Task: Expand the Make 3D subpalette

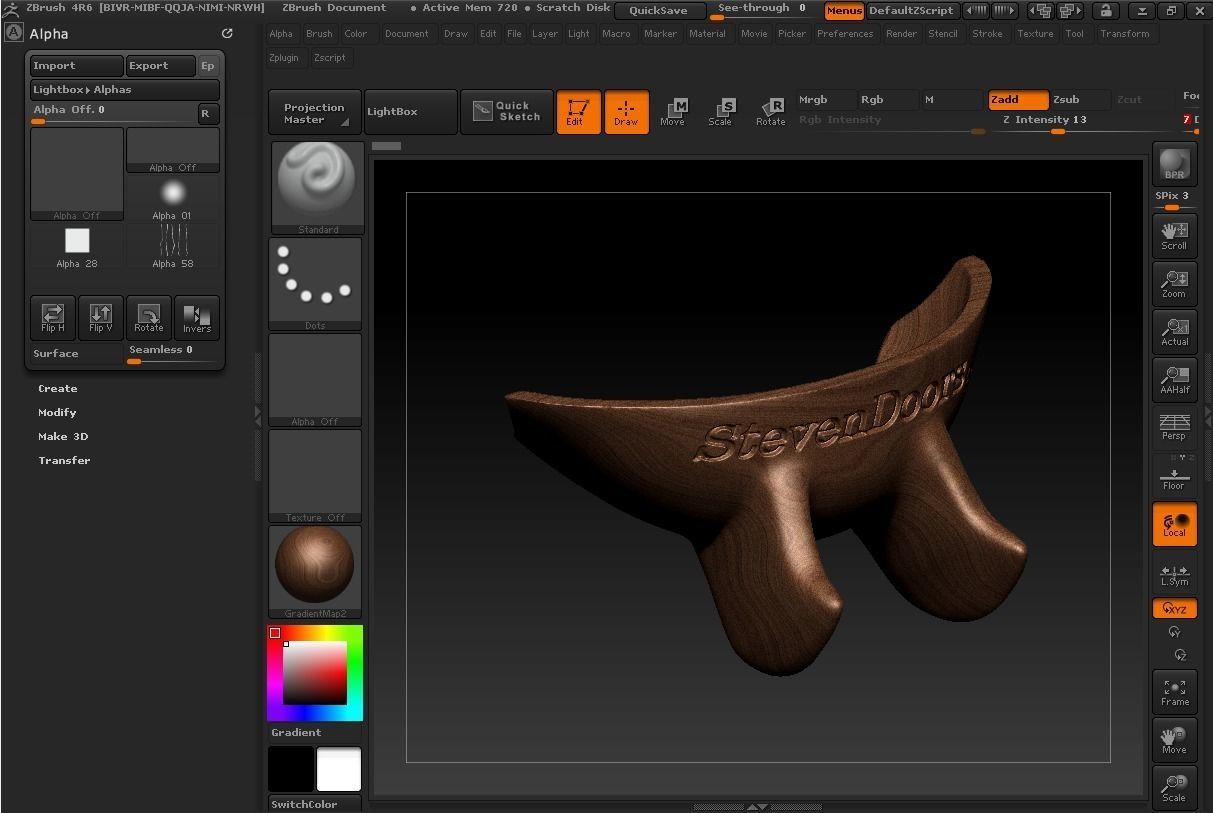Action: pyautogui.click(x=64, y=437)
